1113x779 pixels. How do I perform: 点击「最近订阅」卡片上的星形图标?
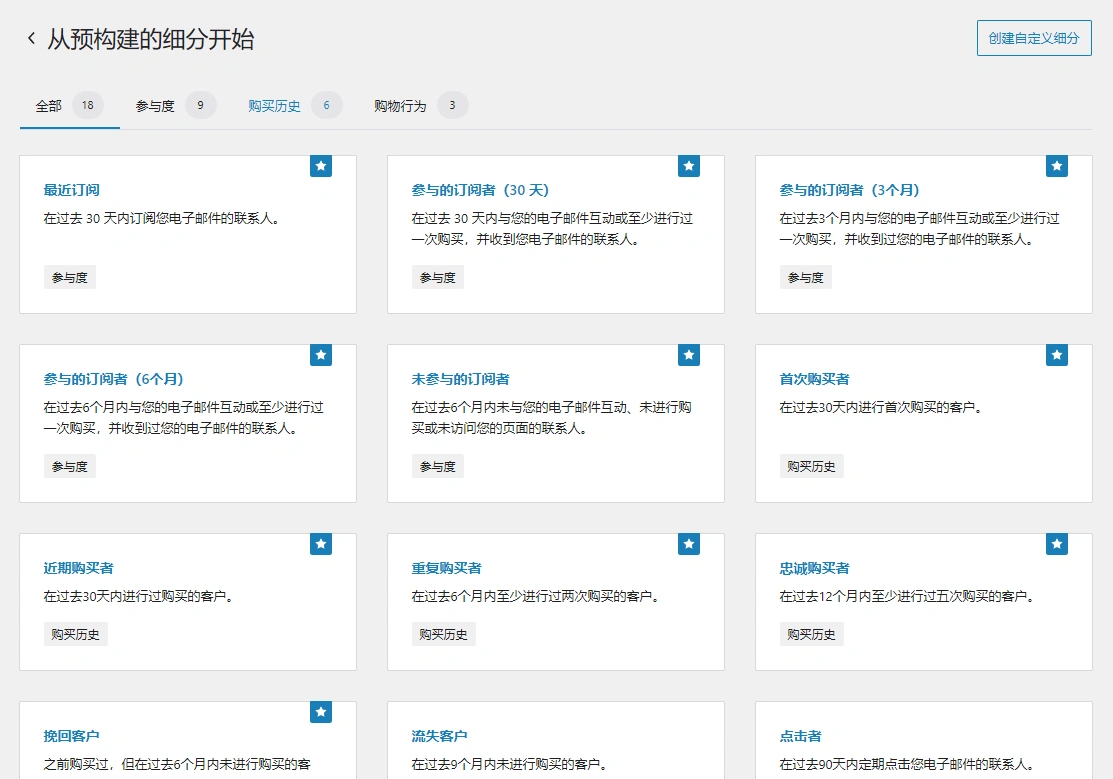[x=320, y=166]
